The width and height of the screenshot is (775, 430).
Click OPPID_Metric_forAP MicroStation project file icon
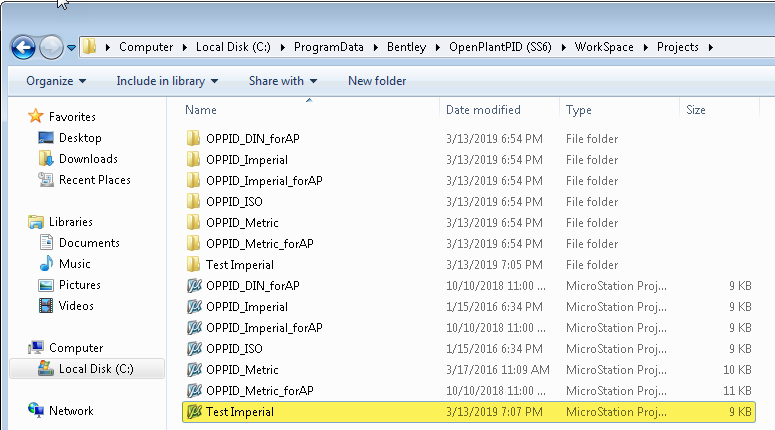coord(194,390)
